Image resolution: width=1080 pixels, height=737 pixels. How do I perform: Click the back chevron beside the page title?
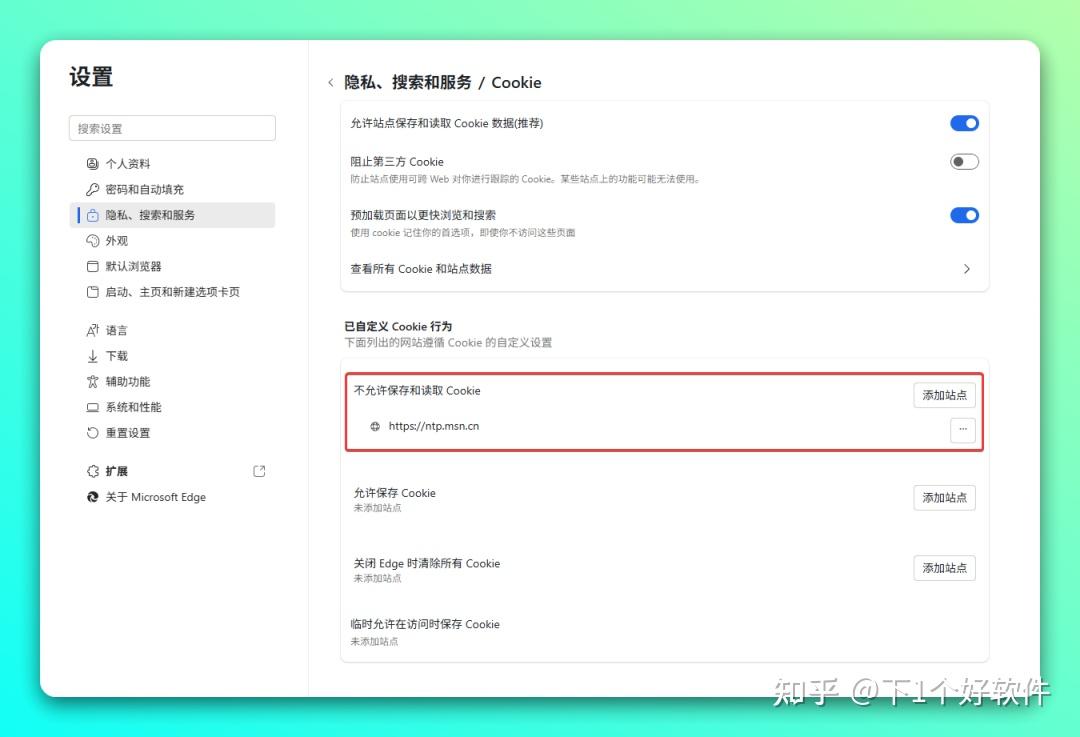click(x=331, y=83)
